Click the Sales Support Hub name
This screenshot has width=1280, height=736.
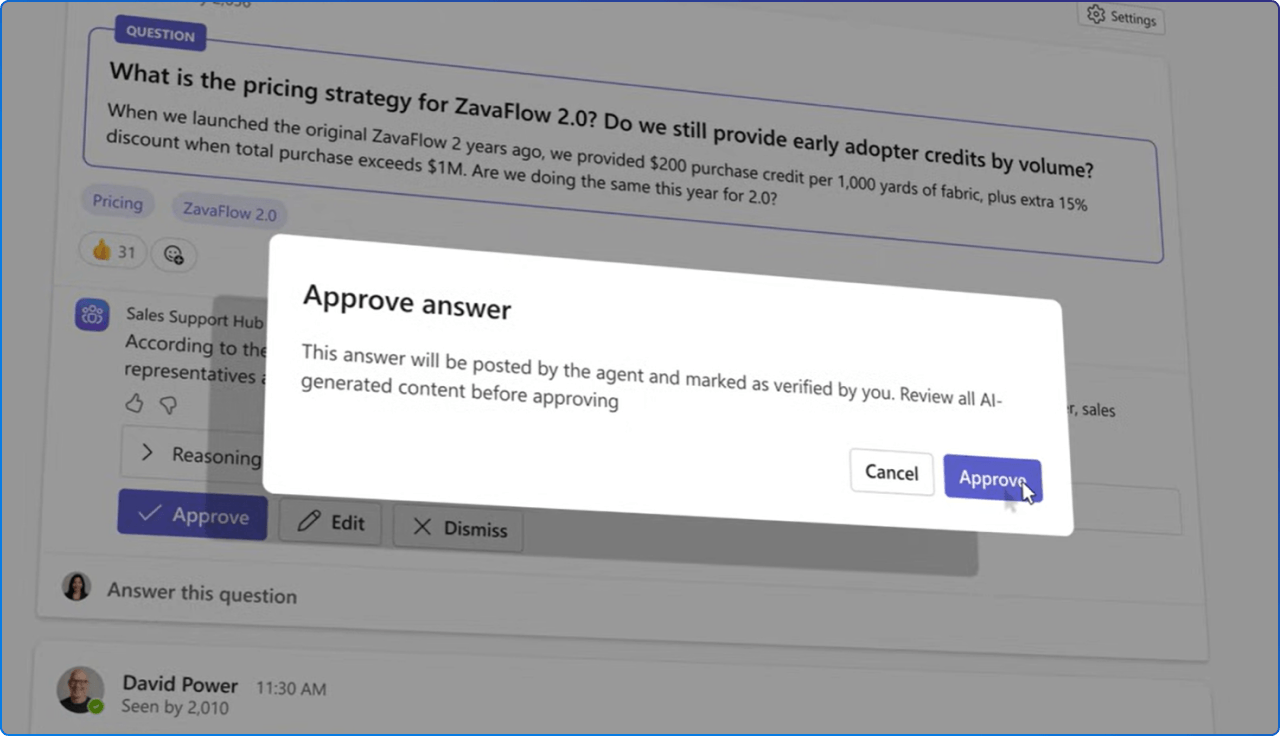(x=195, y=318)
